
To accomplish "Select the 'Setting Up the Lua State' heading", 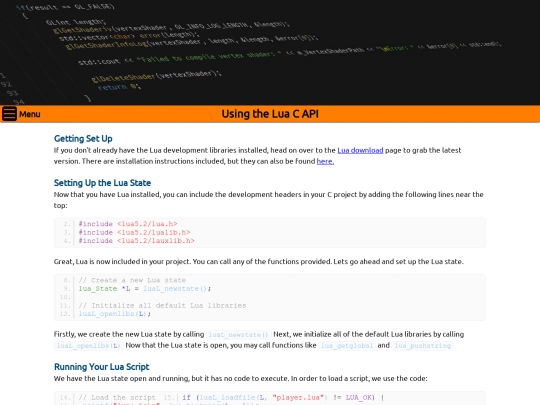I will [x=102, y=183].
